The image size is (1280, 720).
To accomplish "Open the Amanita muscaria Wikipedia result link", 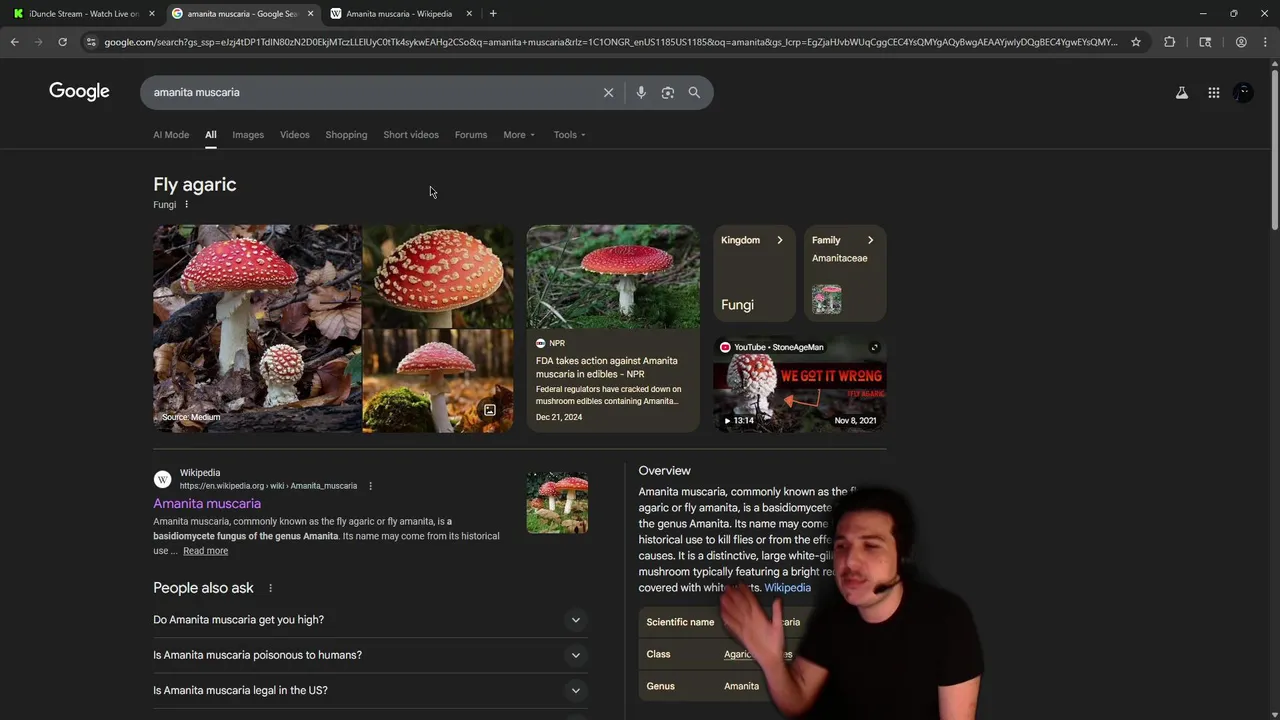I will [207, 504].
